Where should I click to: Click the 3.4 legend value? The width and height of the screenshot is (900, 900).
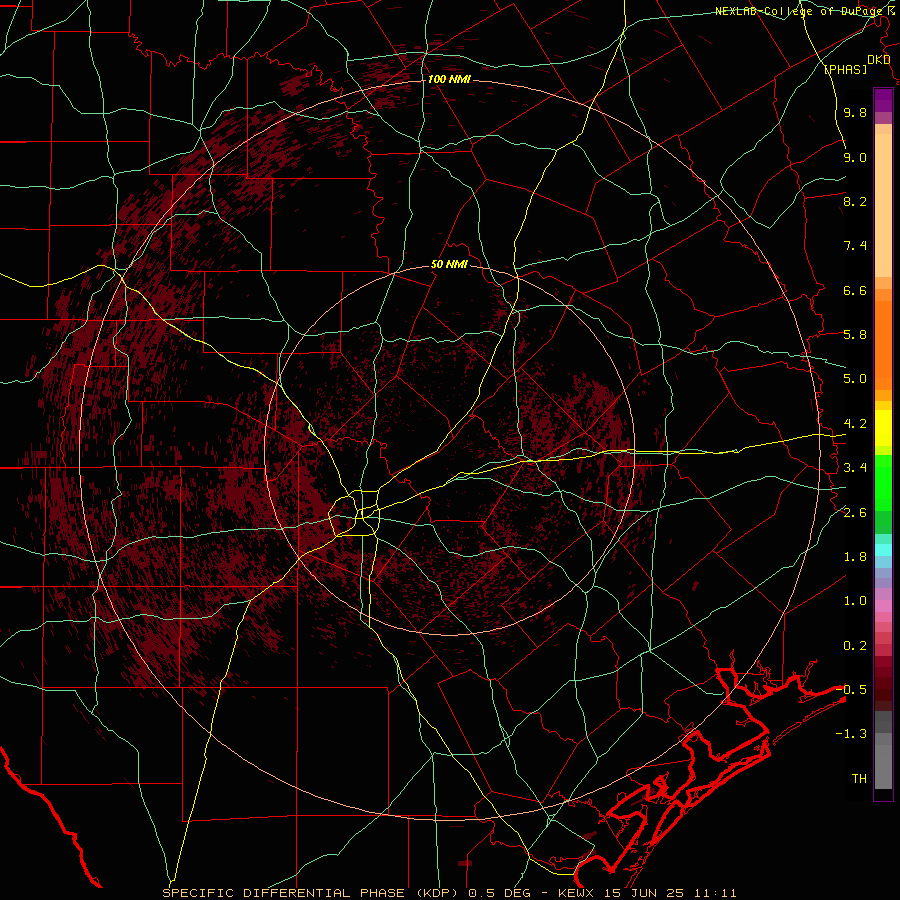pyautogui.click(x=855, y=468)
